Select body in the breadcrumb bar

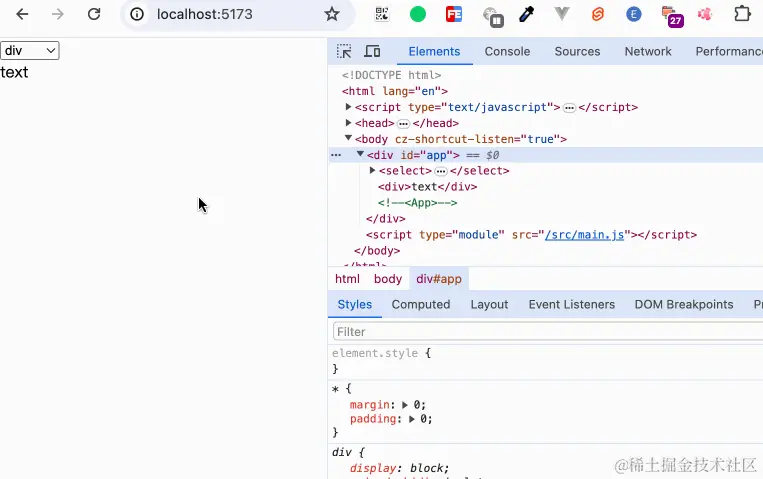[x=388, y=279]
